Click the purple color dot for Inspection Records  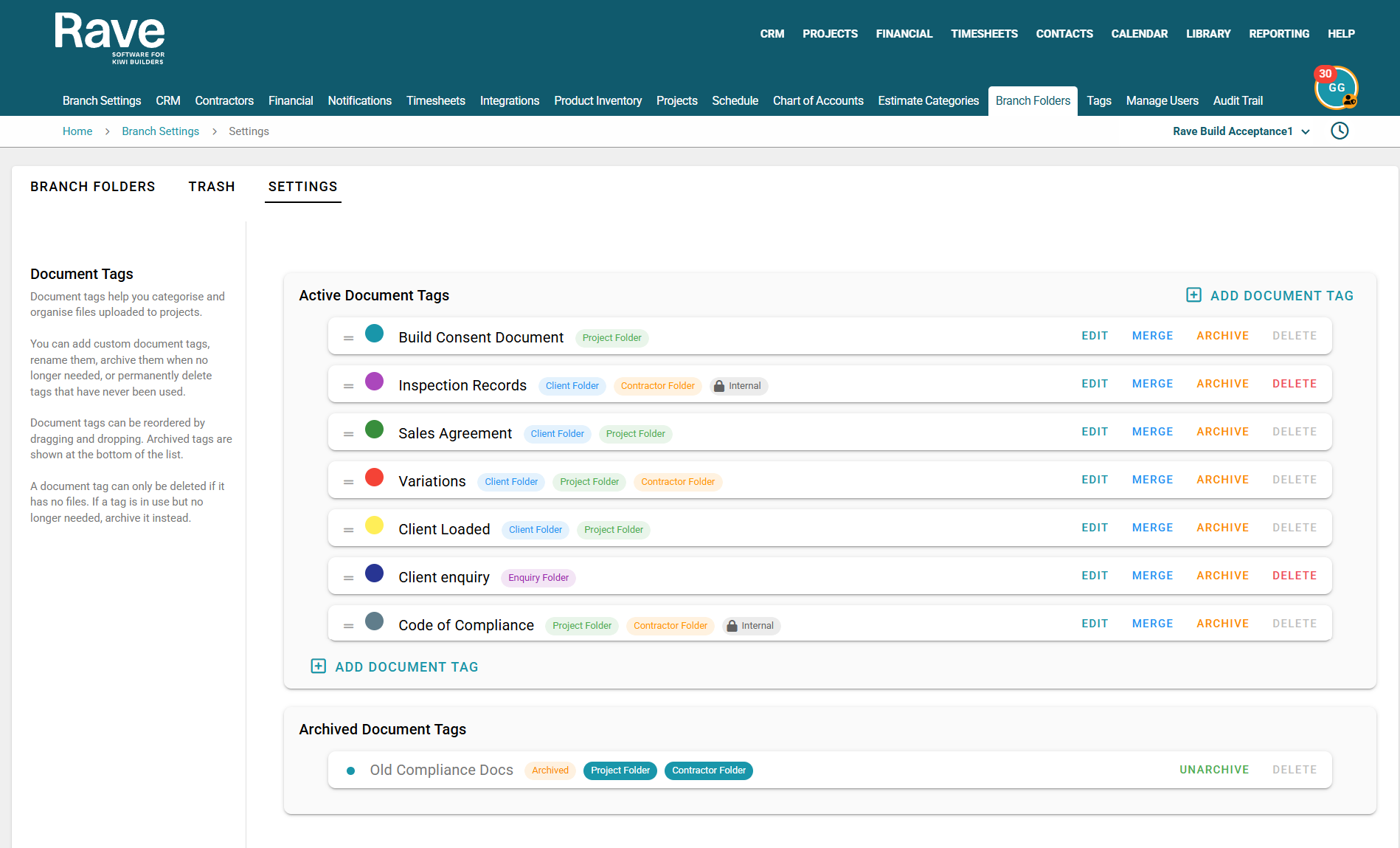pyautogui.click(x=375, y=382)
